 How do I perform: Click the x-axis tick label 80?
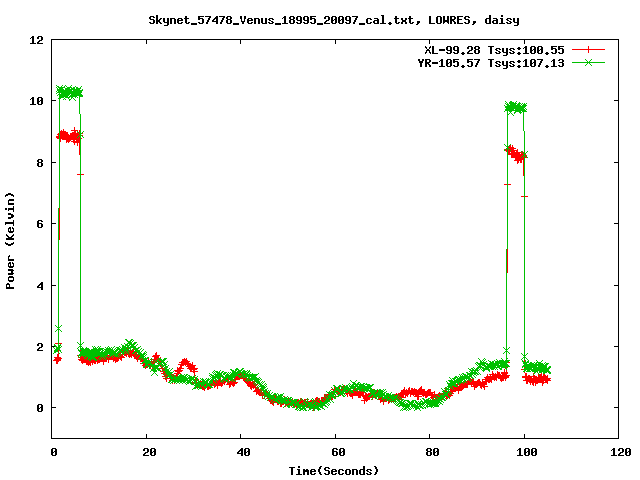pyautogui.click(x=433, y=452)
